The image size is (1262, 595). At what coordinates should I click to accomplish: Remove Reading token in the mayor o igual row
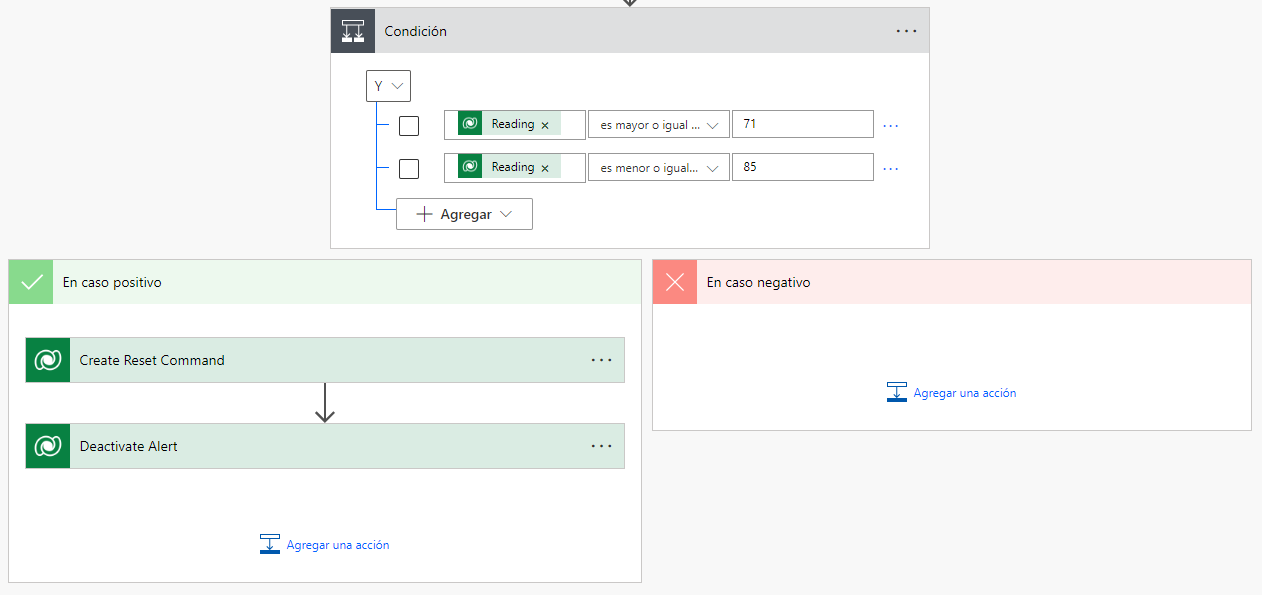point(545,125)
